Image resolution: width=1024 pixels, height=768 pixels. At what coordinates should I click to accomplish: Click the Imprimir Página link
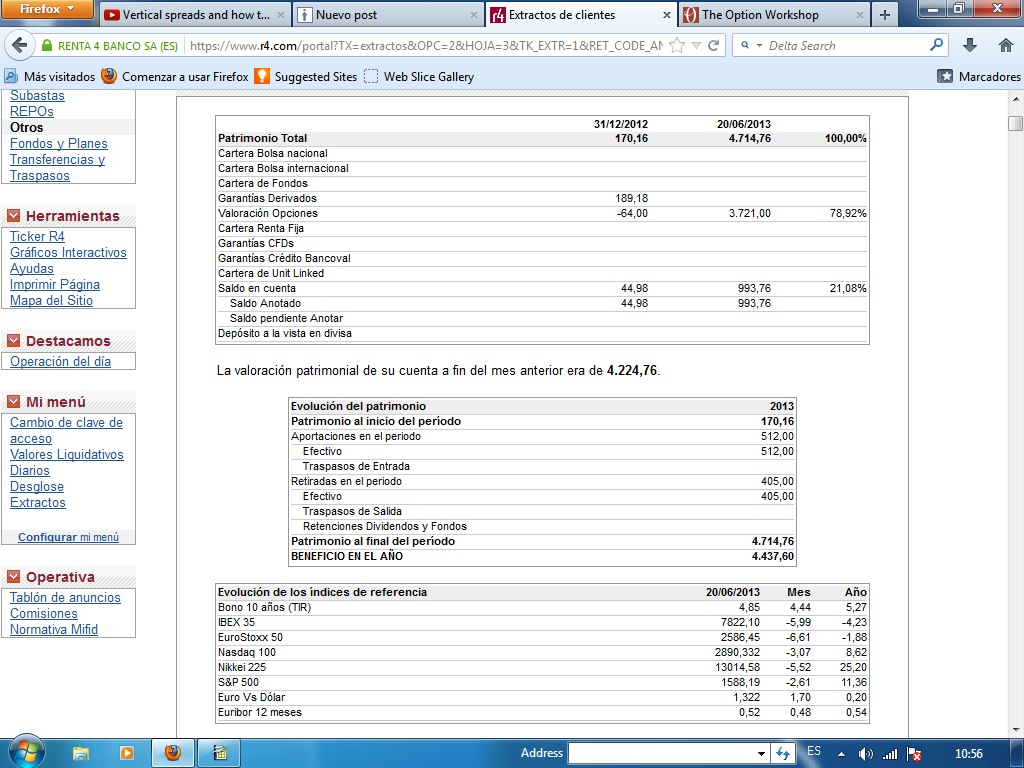coord(55,285)
